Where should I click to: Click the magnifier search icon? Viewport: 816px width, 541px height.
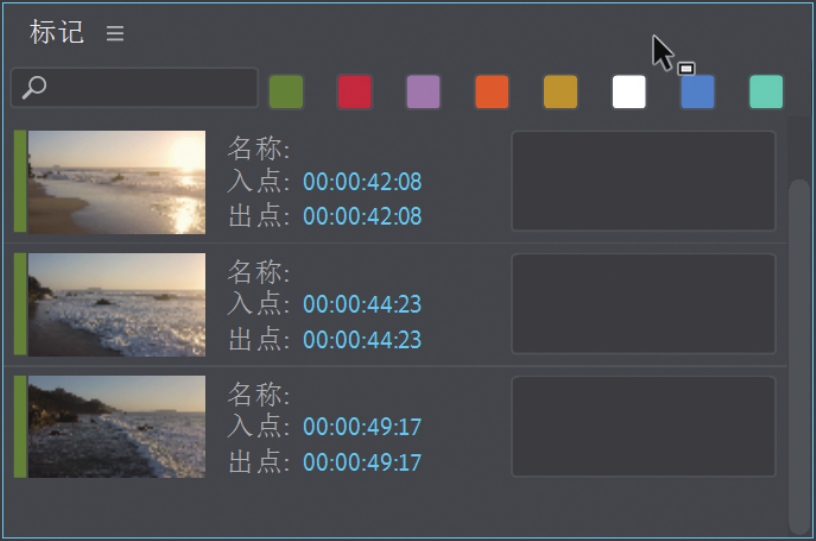[34, 88]
